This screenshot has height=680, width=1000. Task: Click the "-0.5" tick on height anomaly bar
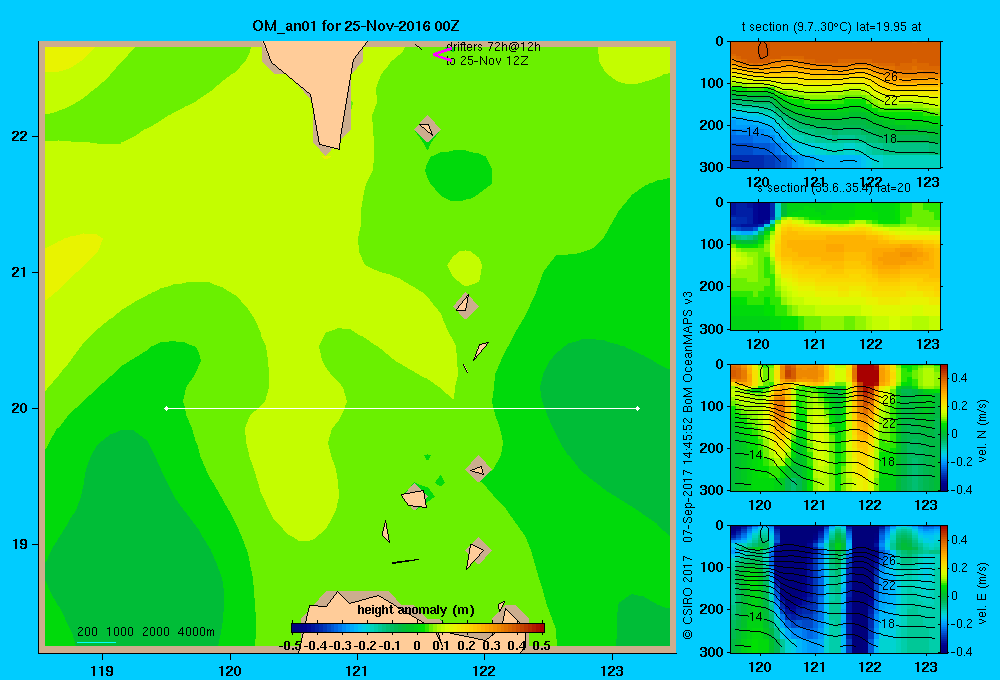point(290,646)
